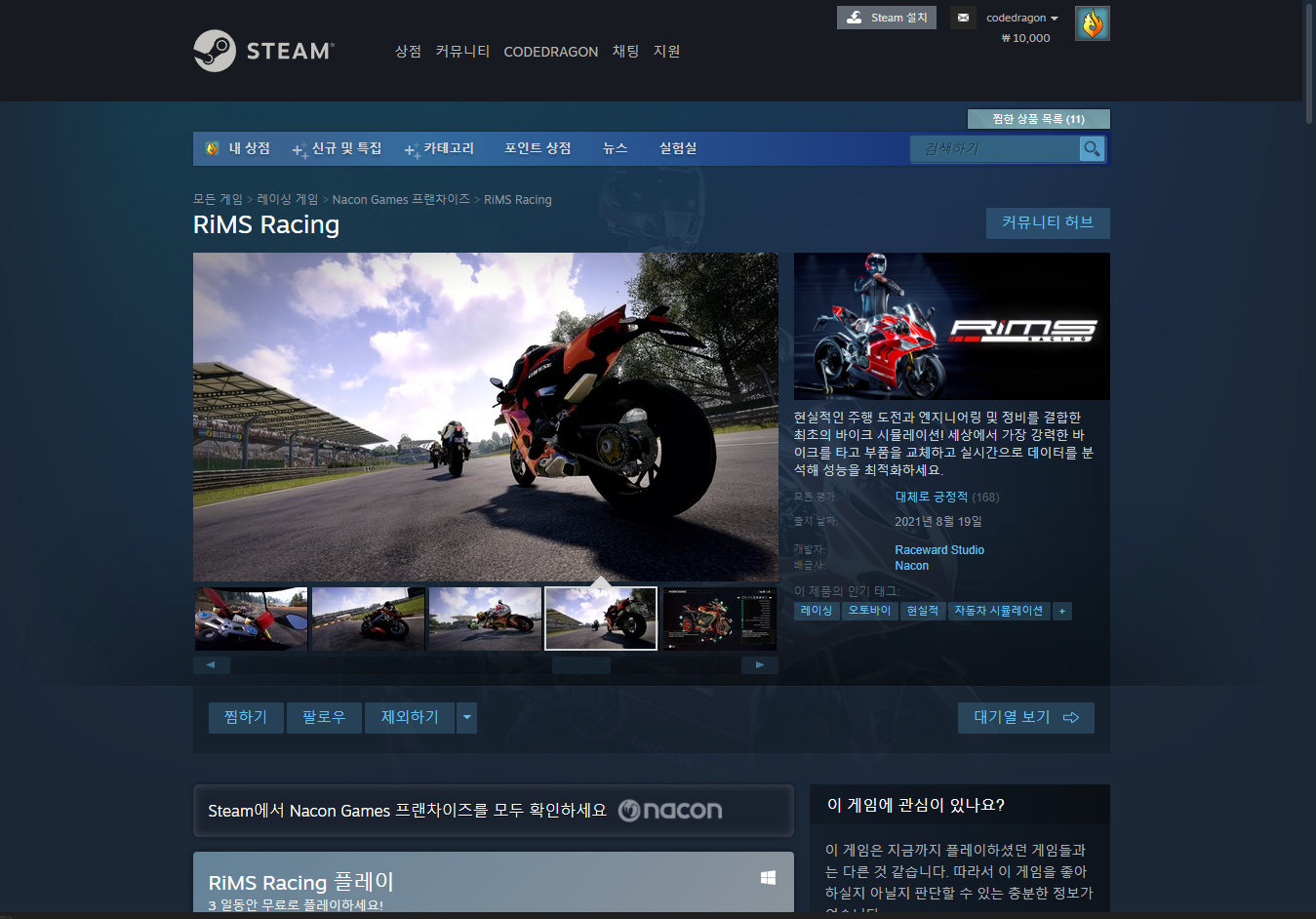
Task: Click the 팔로우 follow button
Action: pyautogui.click(x=324, y=717)
